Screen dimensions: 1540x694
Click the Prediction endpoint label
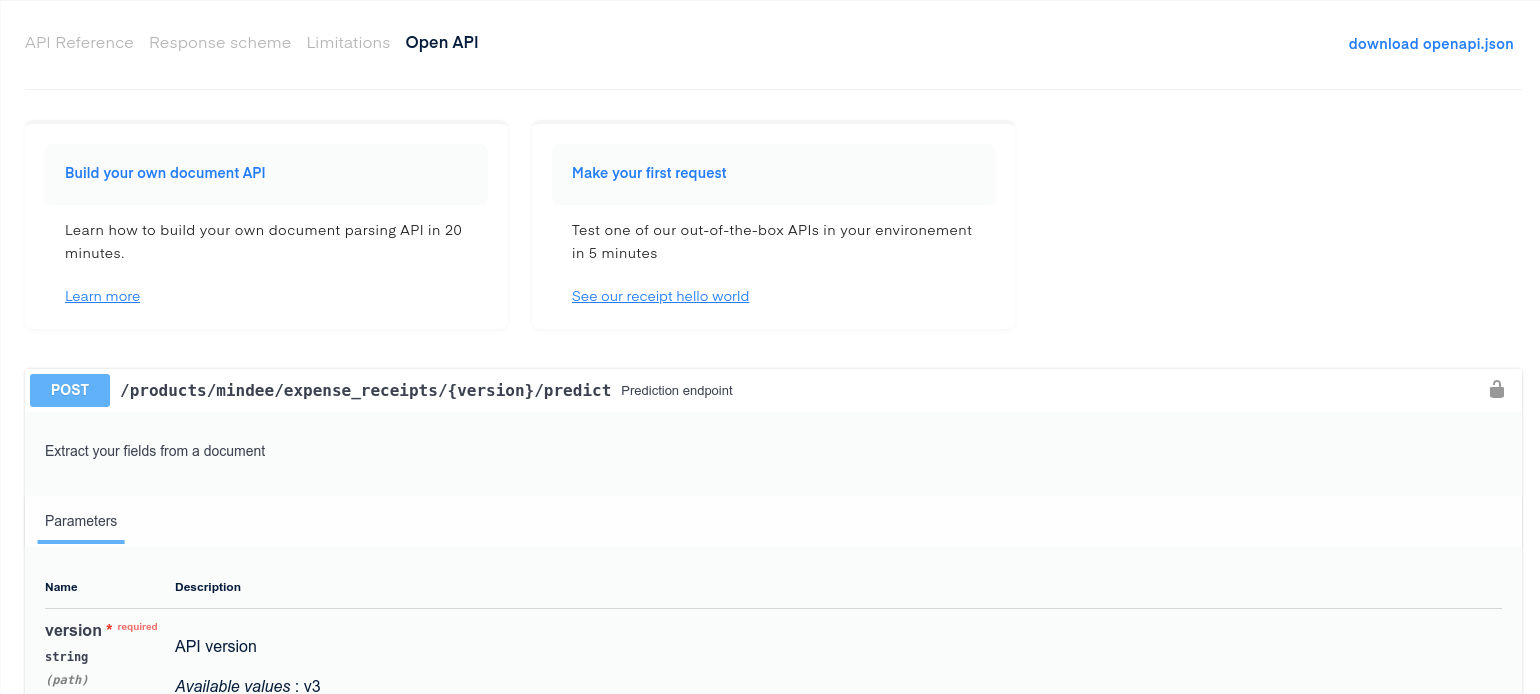tap(676, 390)
